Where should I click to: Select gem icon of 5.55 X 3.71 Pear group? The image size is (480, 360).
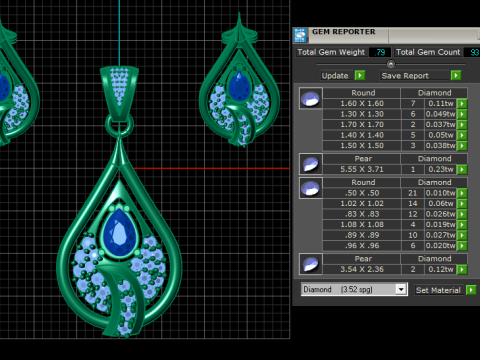coord(311,164)
